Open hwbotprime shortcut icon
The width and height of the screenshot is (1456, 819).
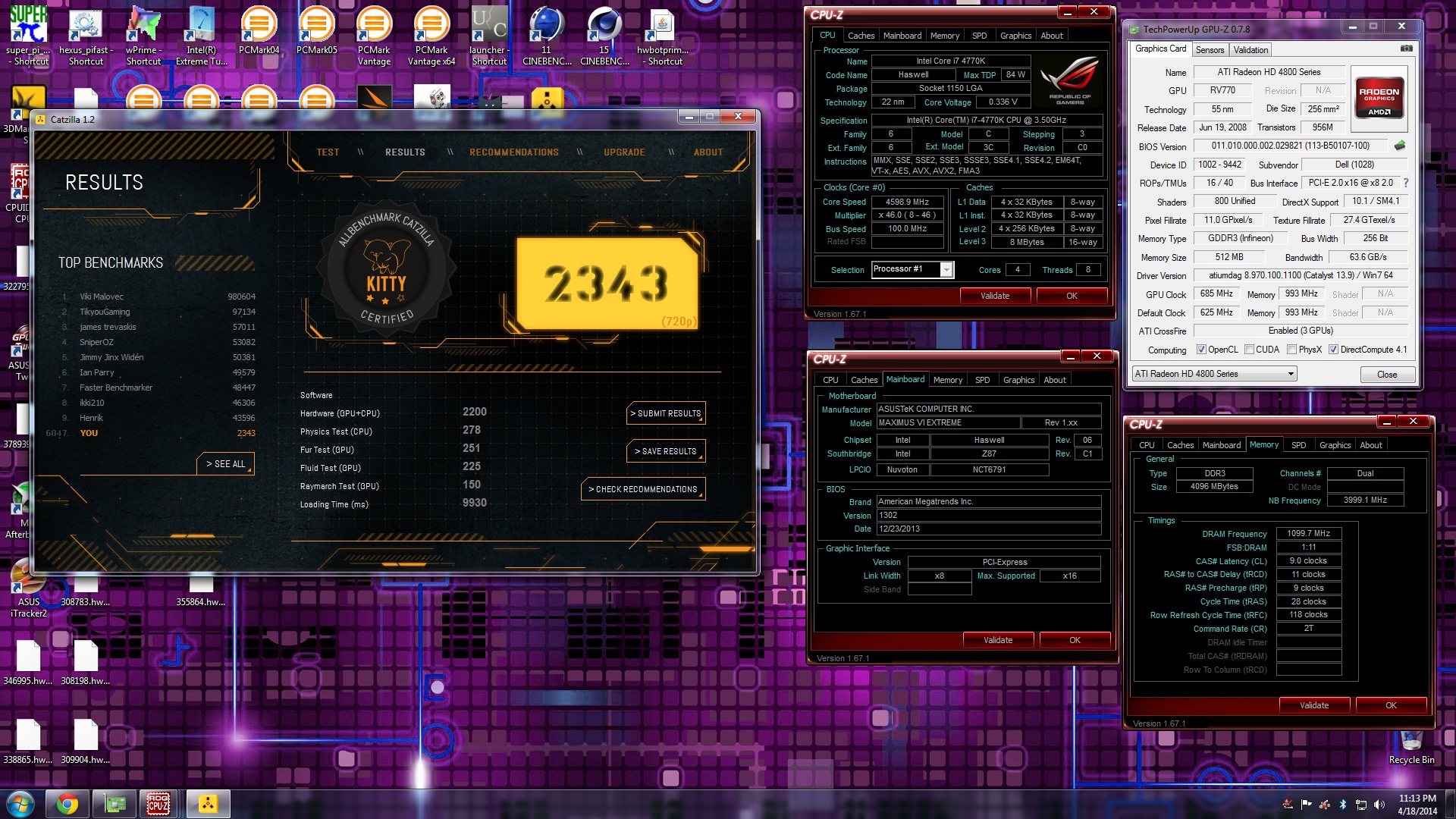click(x=663, y=35)
